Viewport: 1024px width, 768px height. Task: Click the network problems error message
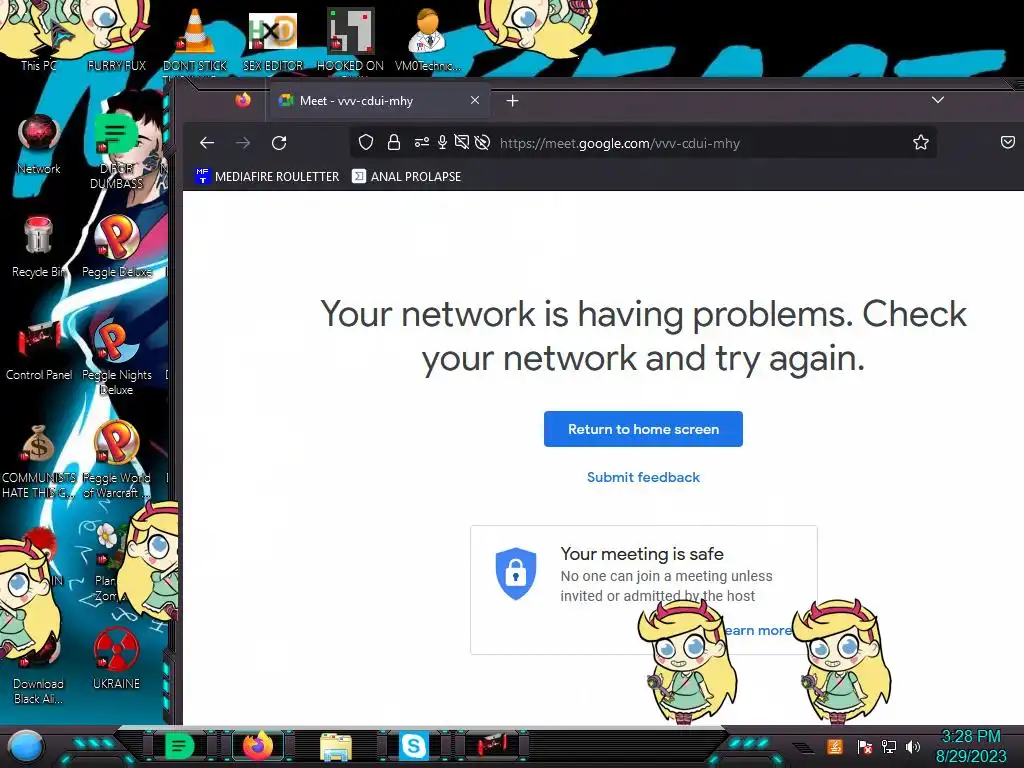(643, 336)
